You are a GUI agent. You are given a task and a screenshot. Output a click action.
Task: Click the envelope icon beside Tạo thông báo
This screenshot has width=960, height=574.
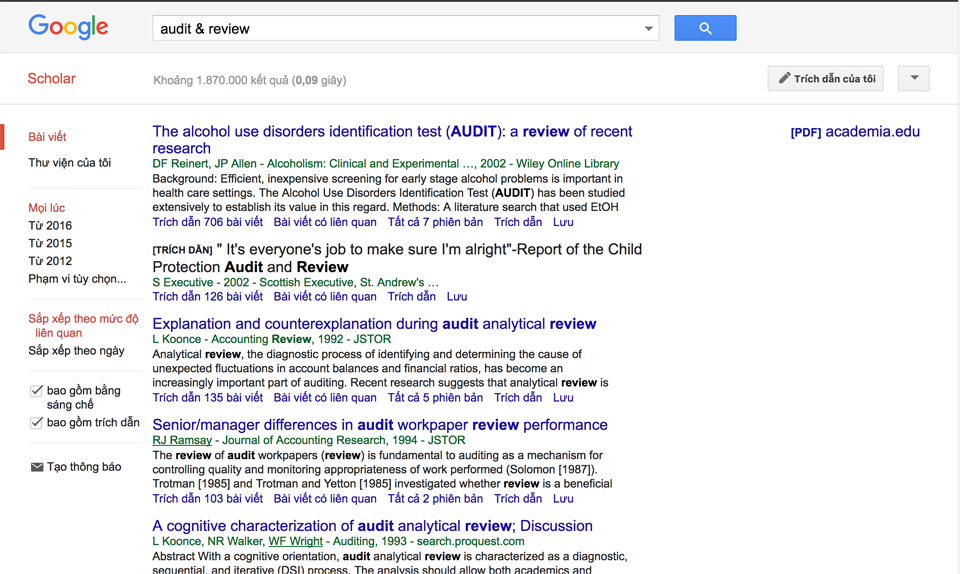click(x=37, y=467)
